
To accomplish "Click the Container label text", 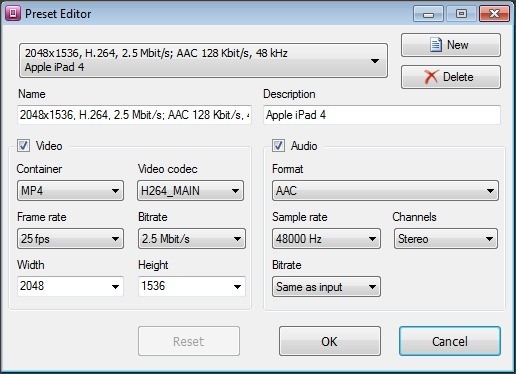I will (39, 169).
